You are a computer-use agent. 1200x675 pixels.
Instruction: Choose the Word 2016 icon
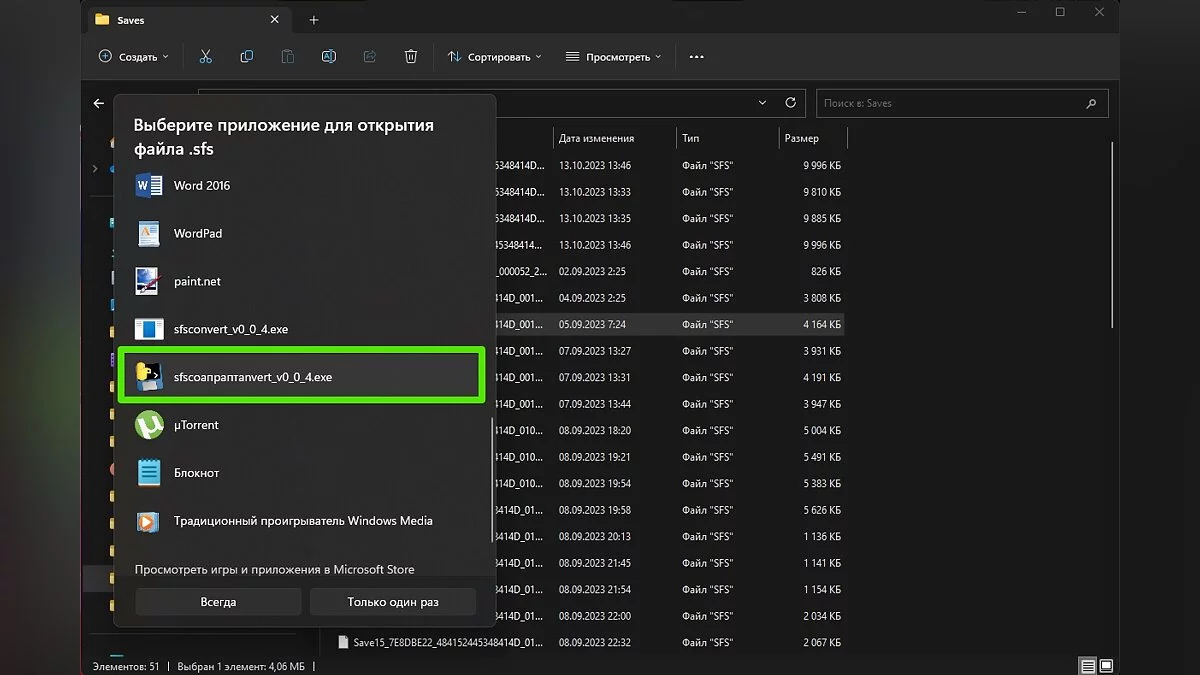(149, 185)
